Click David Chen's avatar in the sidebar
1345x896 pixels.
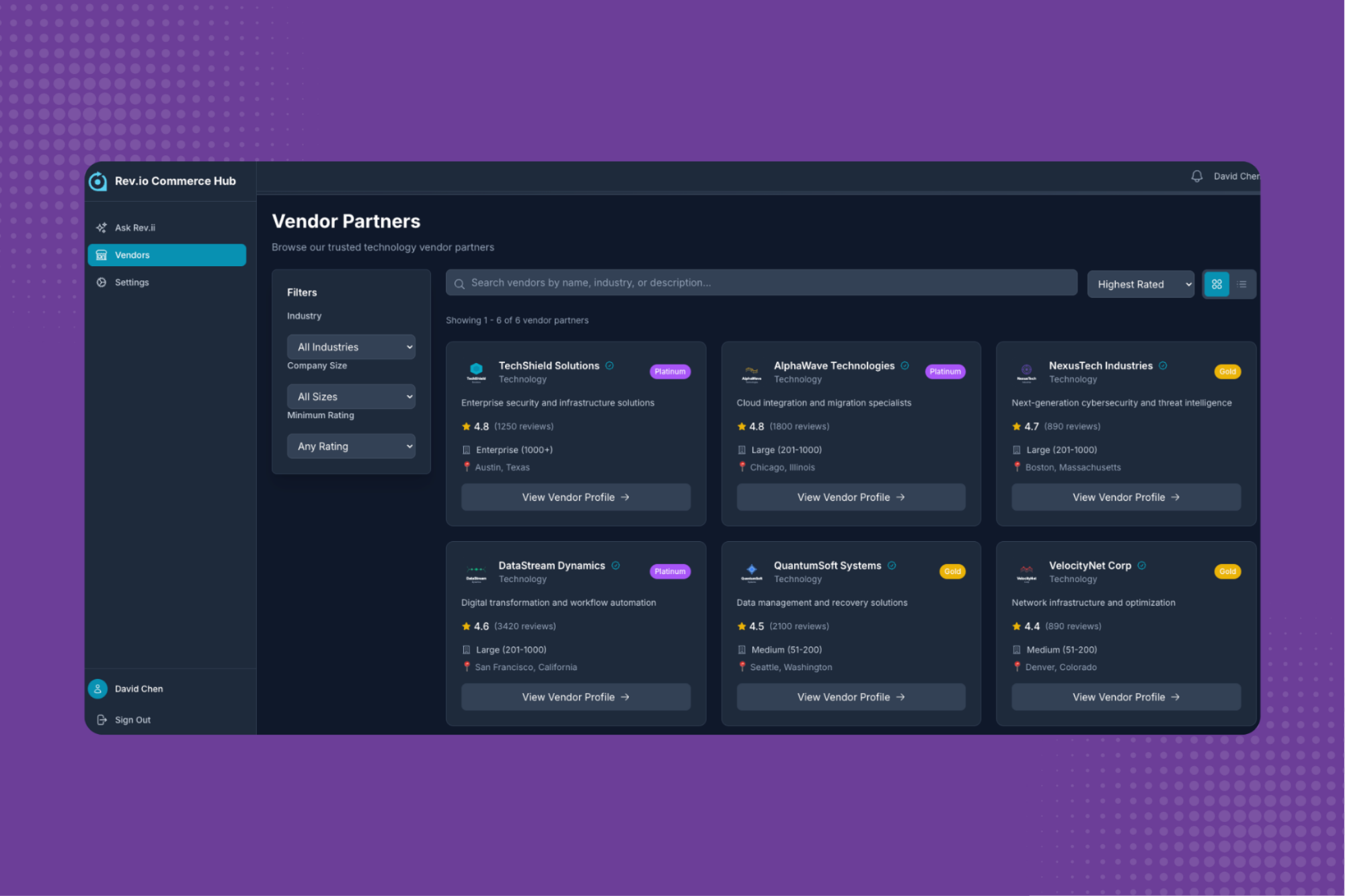click(x=98, y=688)
